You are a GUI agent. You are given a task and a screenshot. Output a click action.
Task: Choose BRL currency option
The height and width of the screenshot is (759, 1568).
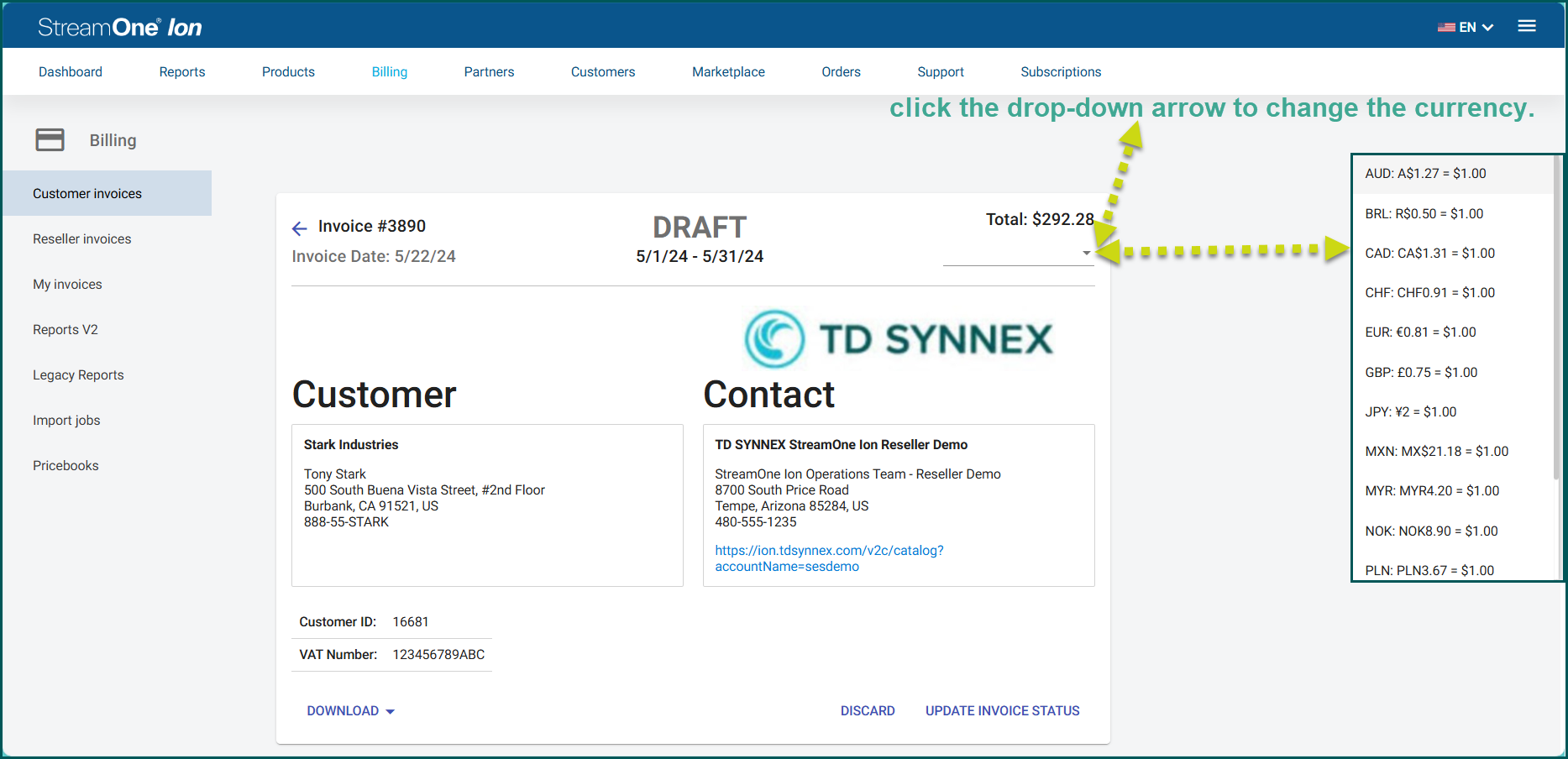coord(1453,213)
